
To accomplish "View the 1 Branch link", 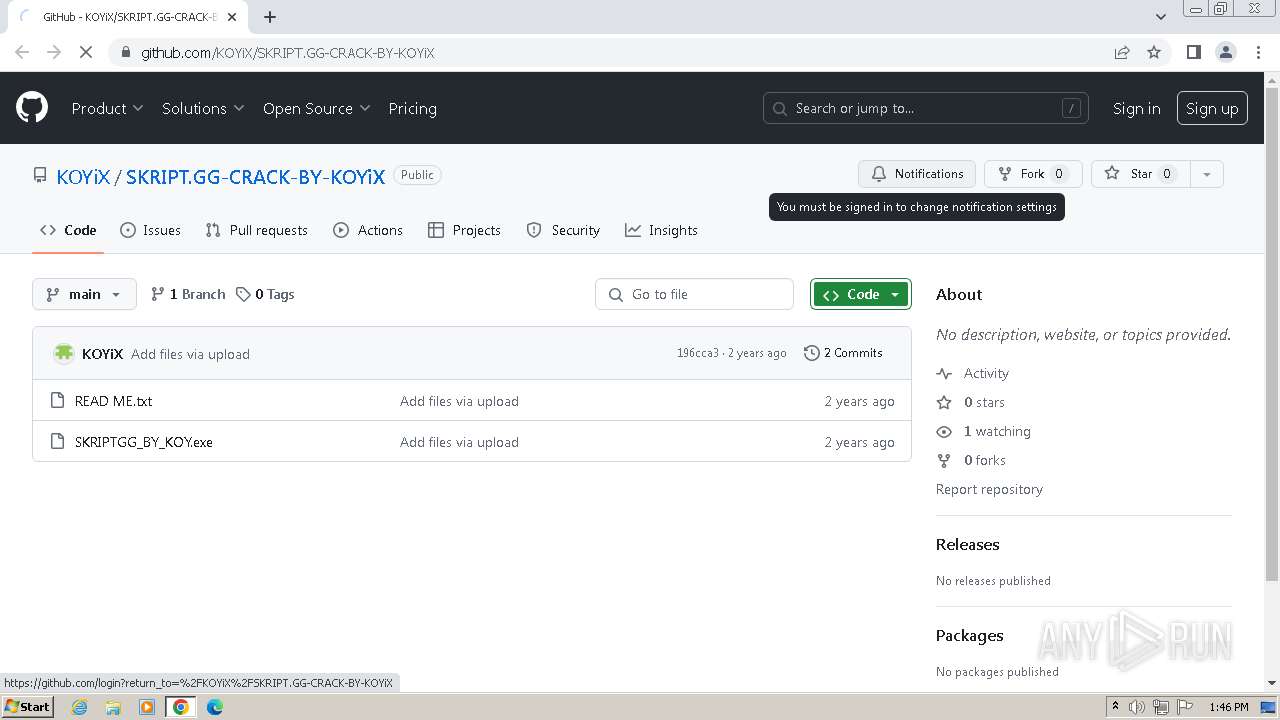I will coord(188,294).
